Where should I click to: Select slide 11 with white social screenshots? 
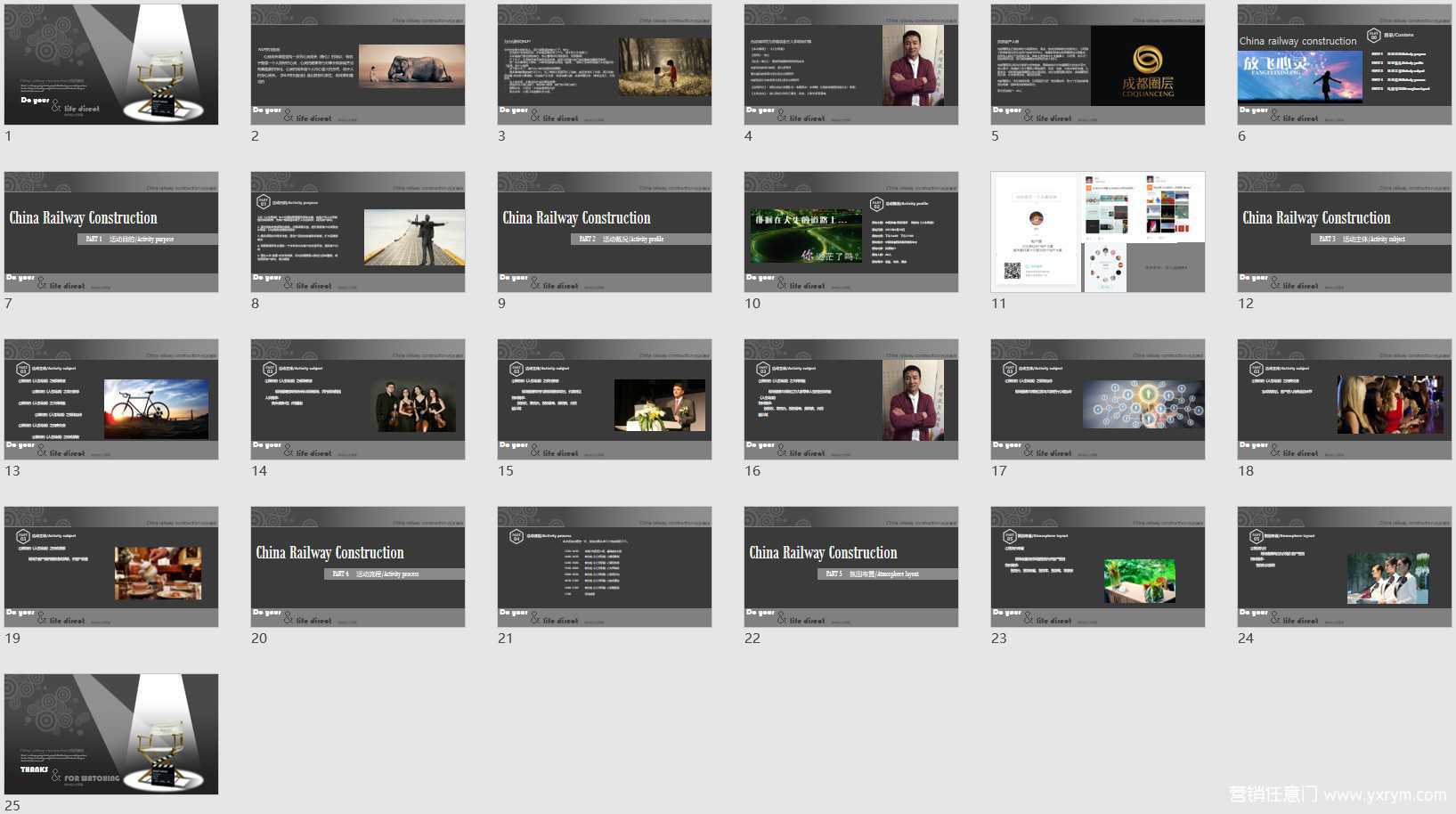(x=1098, y=232)
